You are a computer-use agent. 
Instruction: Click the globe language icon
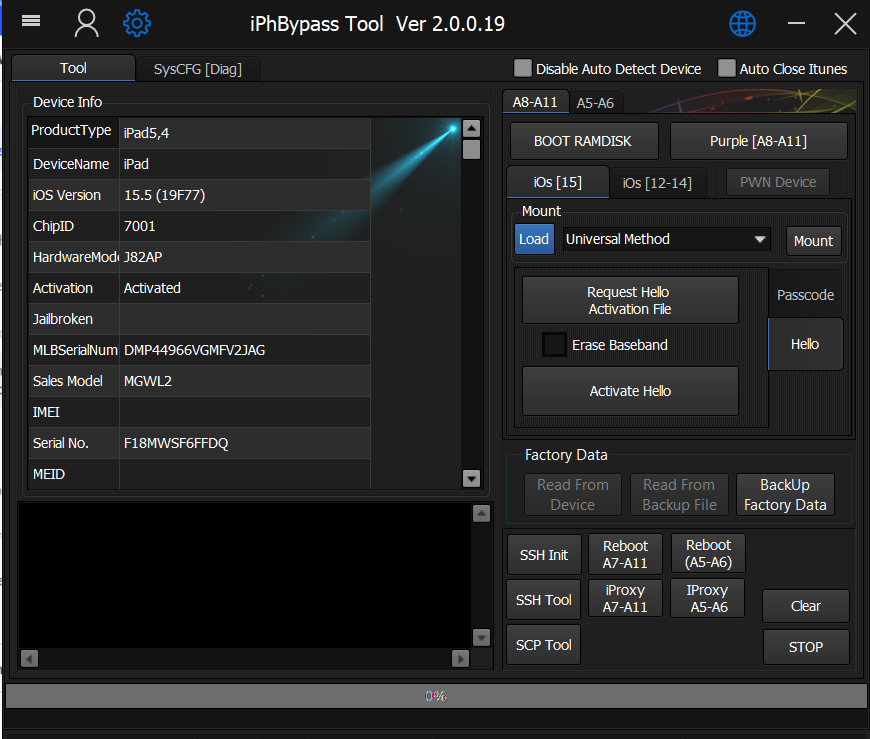click(x=742, y=24)
